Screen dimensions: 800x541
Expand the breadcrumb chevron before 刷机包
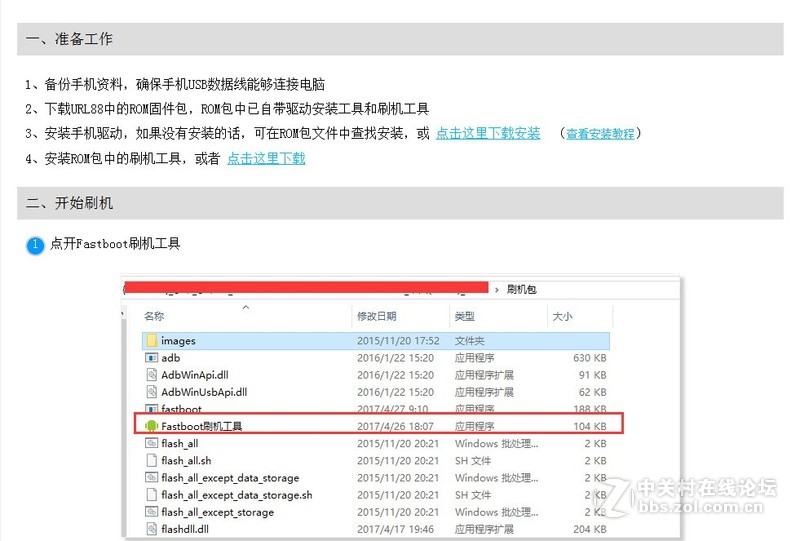coord(496,289)
